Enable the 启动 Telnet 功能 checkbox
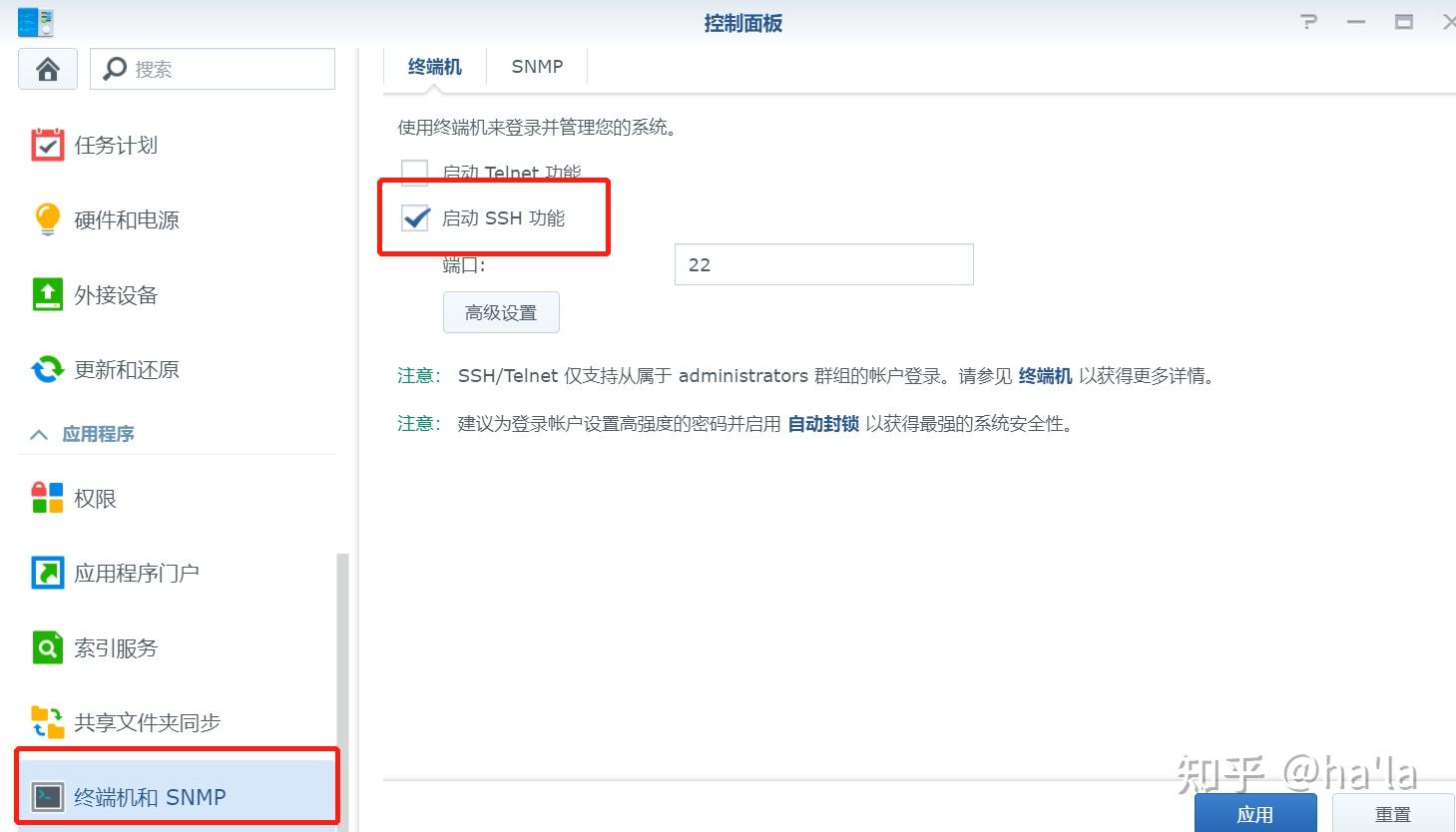This screenshot has width=1456, height=832. pos(413,172)
